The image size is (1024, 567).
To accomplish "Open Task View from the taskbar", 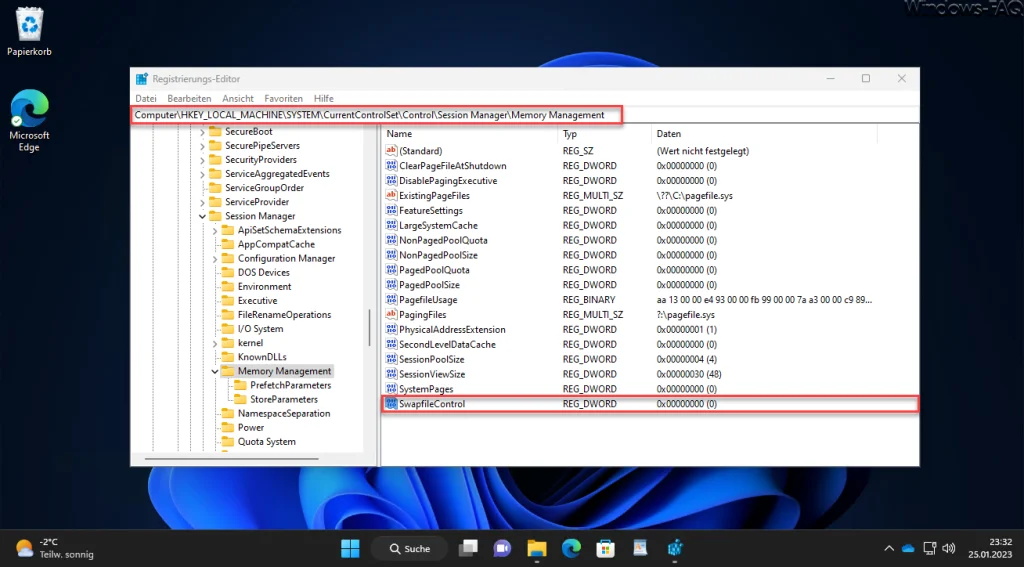I will point(468,548).
